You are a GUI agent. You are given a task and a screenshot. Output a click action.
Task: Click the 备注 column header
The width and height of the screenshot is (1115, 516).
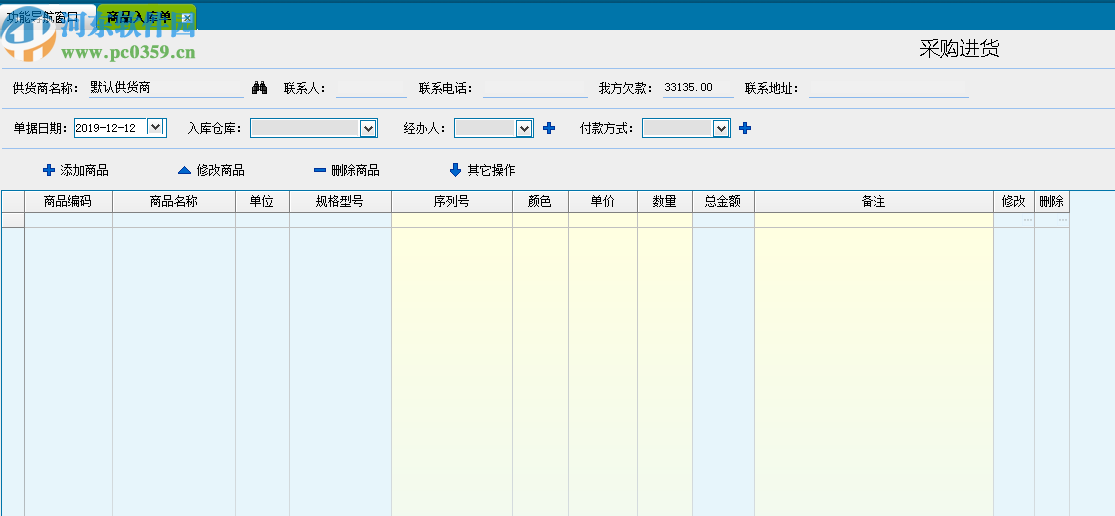pyautogui.click(x=874, y=202)
